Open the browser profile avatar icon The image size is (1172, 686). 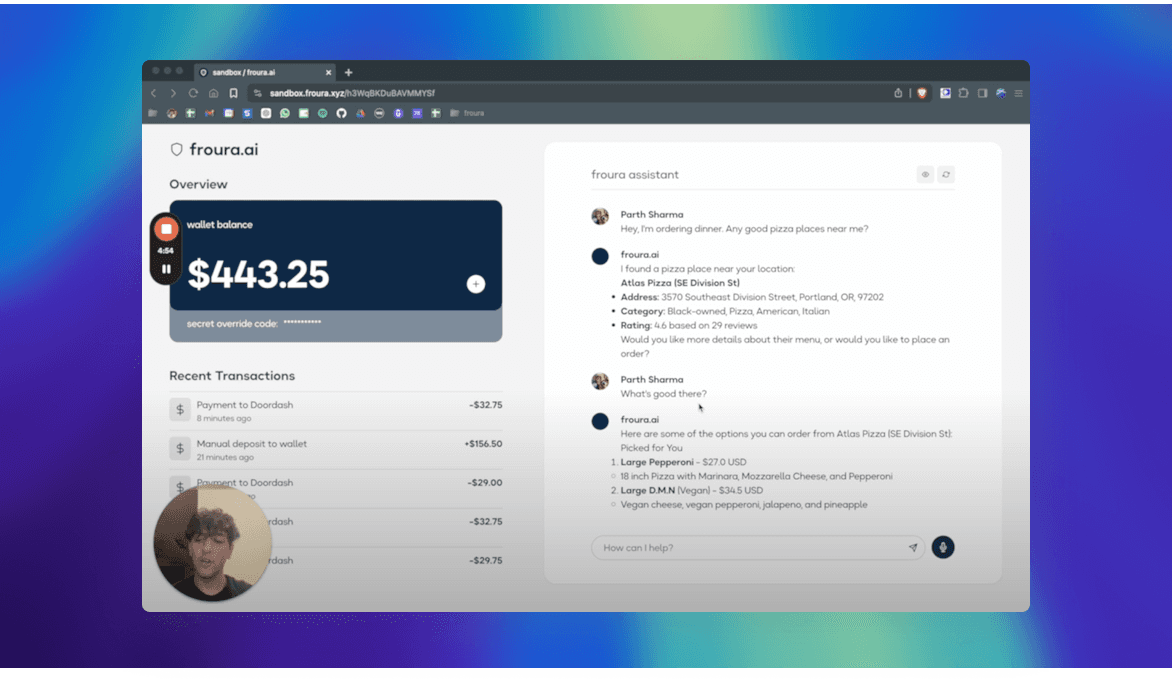[1001, 93]
